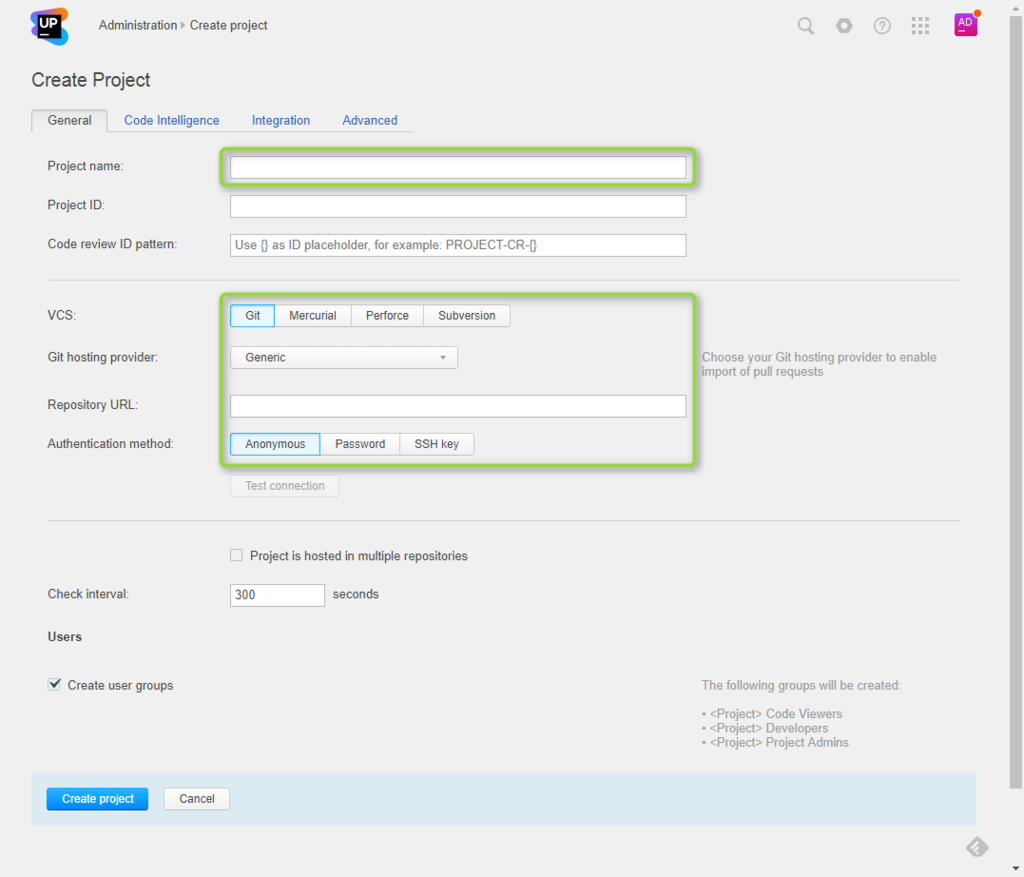The height and width of the screenshot is (877, 1024).
Task: Choose SSH key authentication method
Action: coord(437,444)
